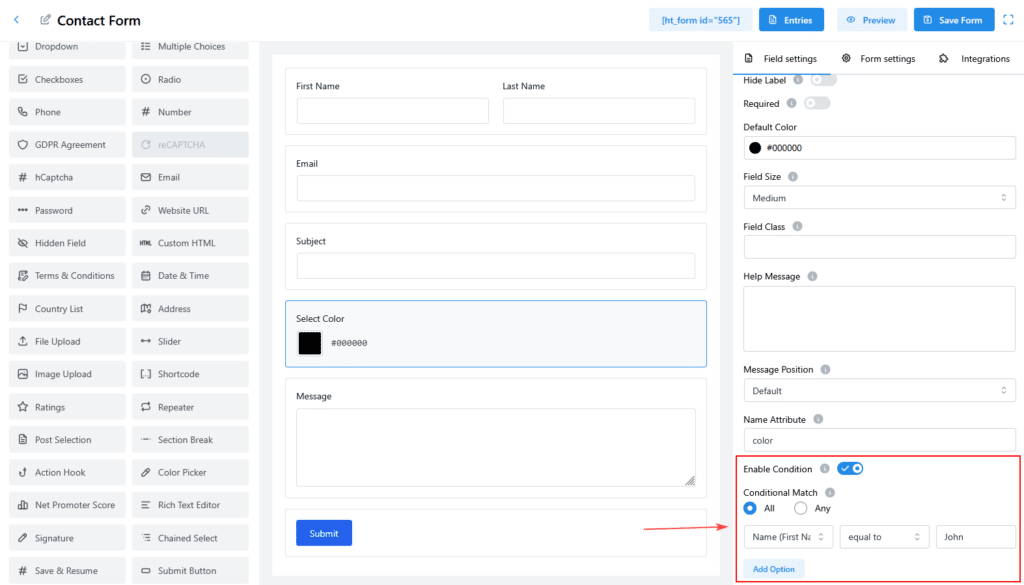Select the Any conditional match radio
Screen dimensions: 1024x585
coord(801,508)
